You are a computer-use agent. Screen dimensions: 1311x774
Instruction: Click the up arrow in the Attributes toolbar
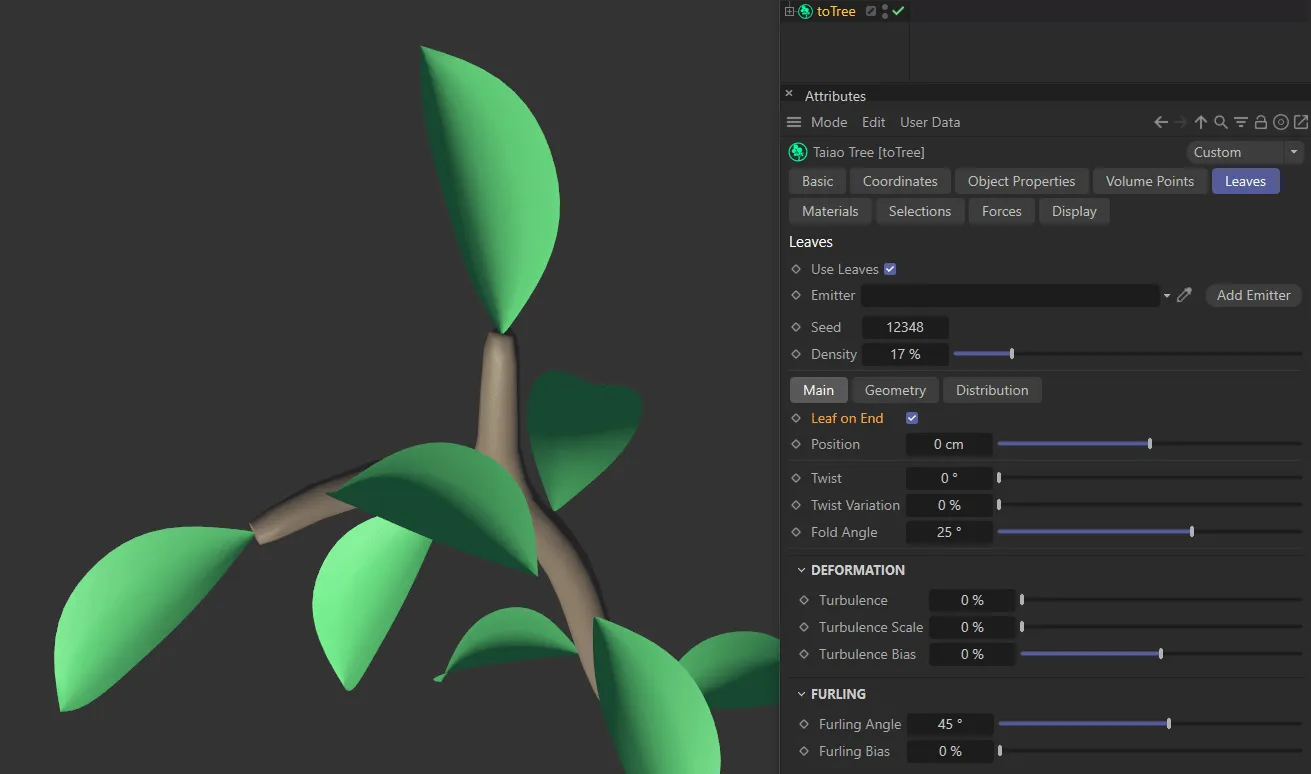1200,122
